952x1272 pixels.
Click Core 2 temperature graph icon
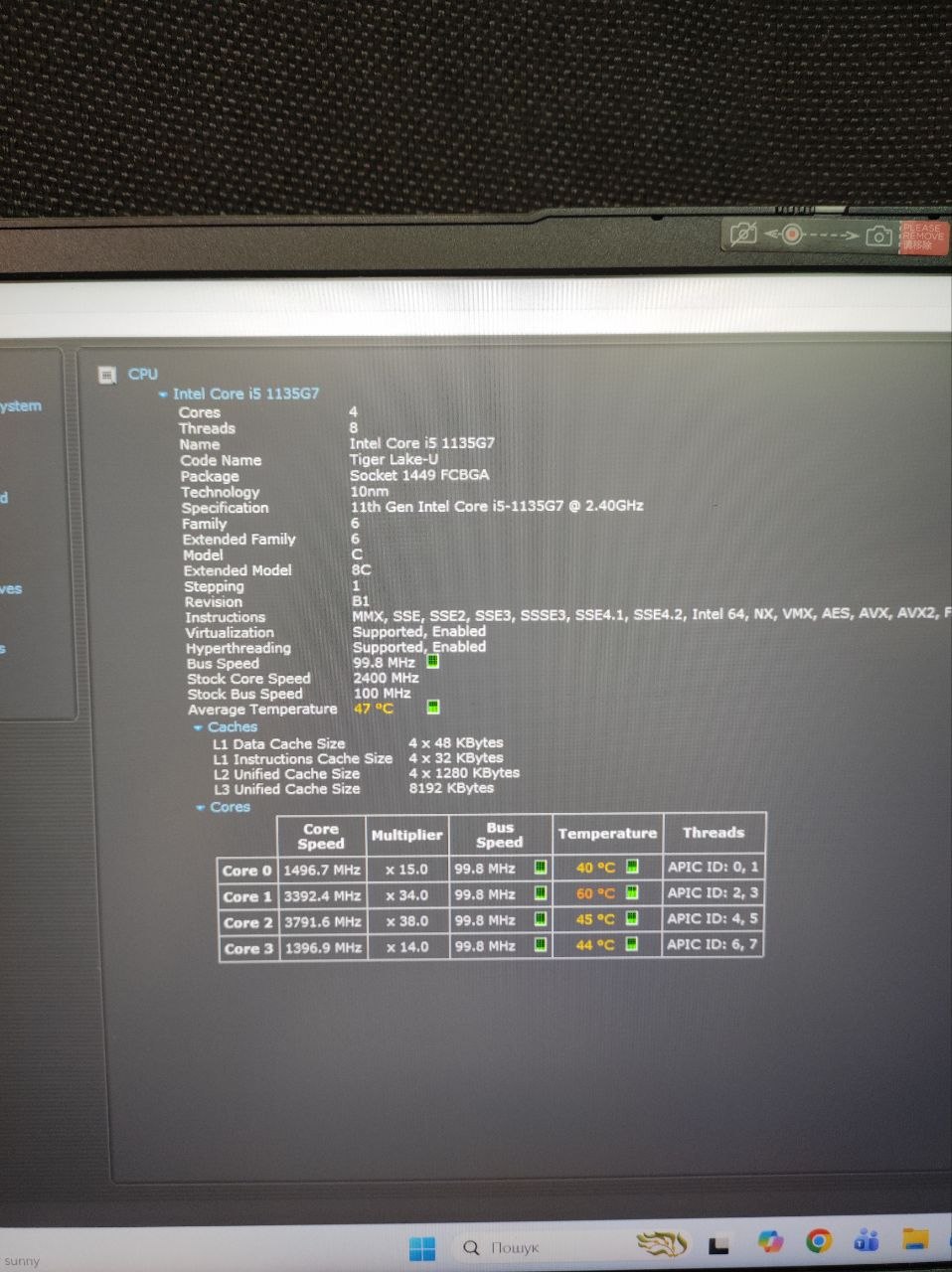[632, 918]
